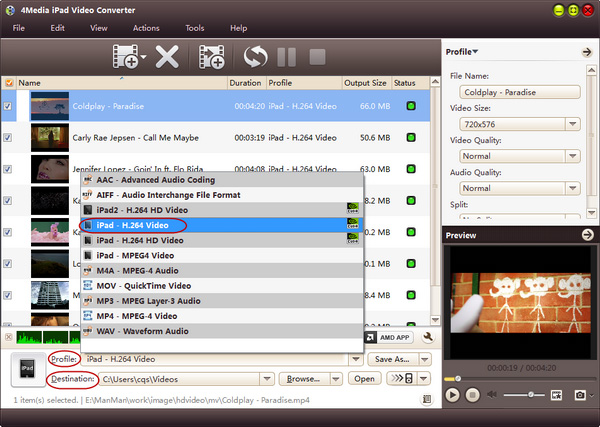Screen dimensions: 600x427
Task: Click the Add Profile toolbar icon
Action: coord(211,57)
